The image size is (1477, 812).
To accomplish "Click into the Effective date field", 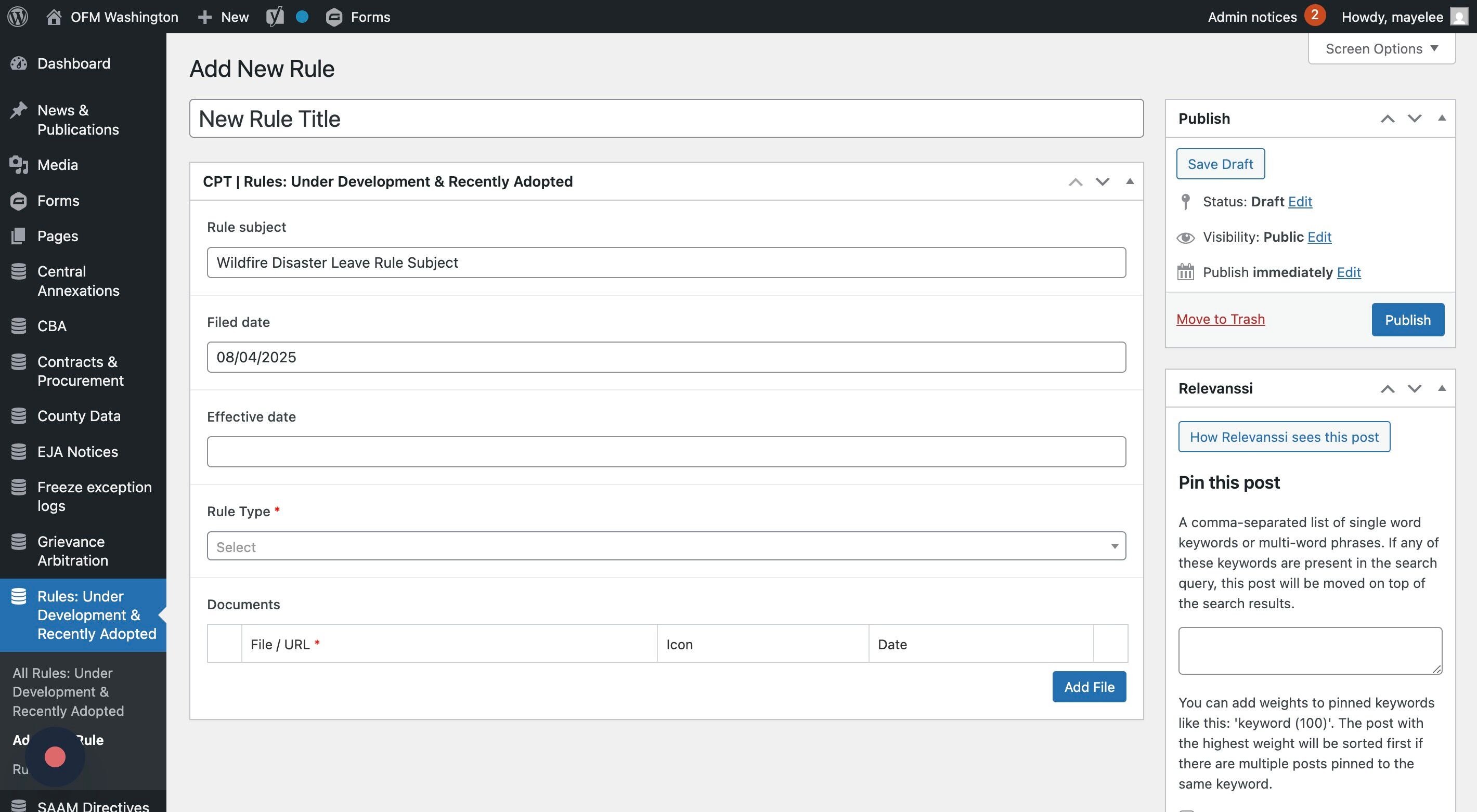I will click(x=666, y=452).
